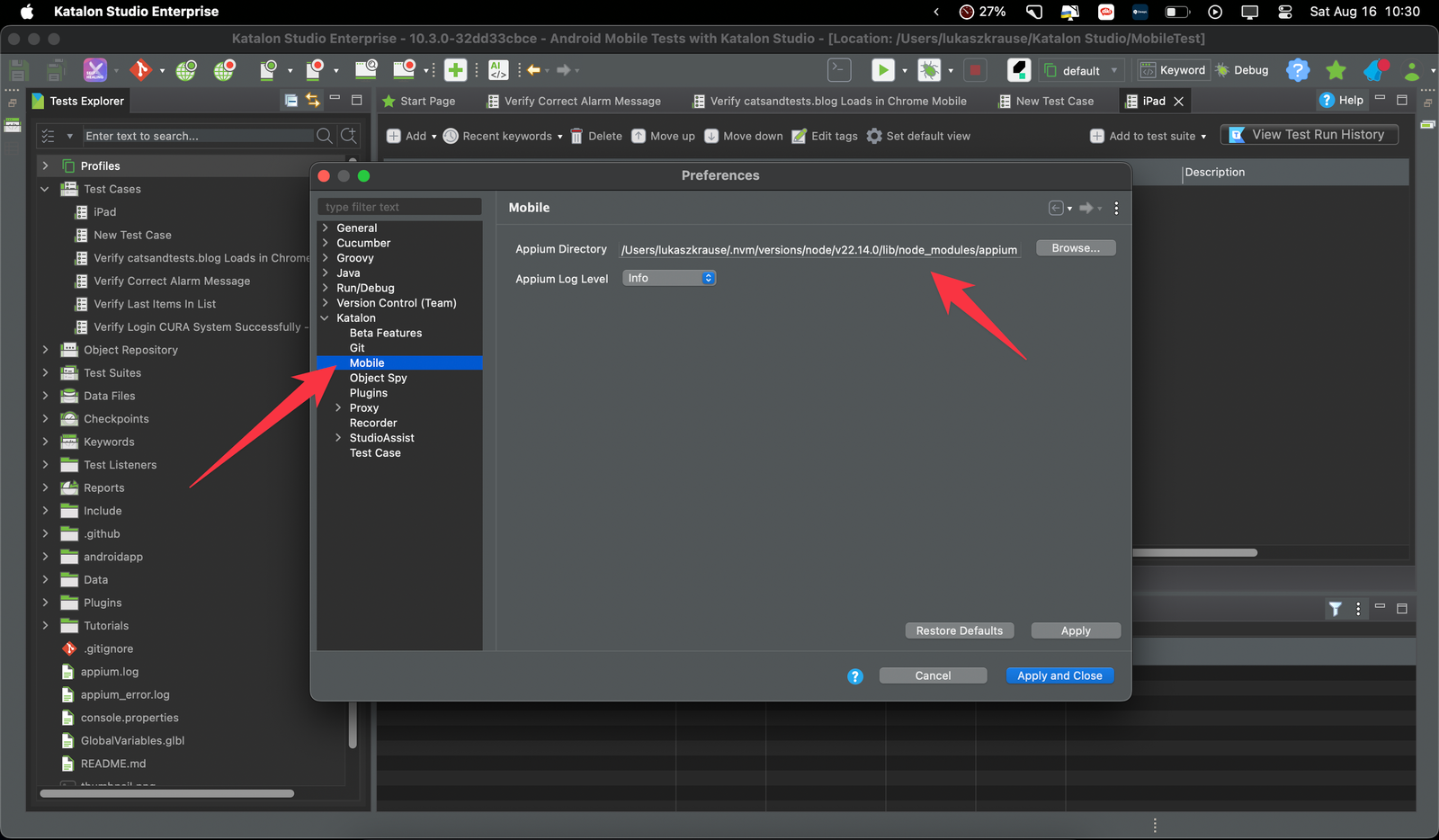This screenshot has width=1439, height=840.
Task: Click Tests Explorer search text field
Action: point(198,136)
